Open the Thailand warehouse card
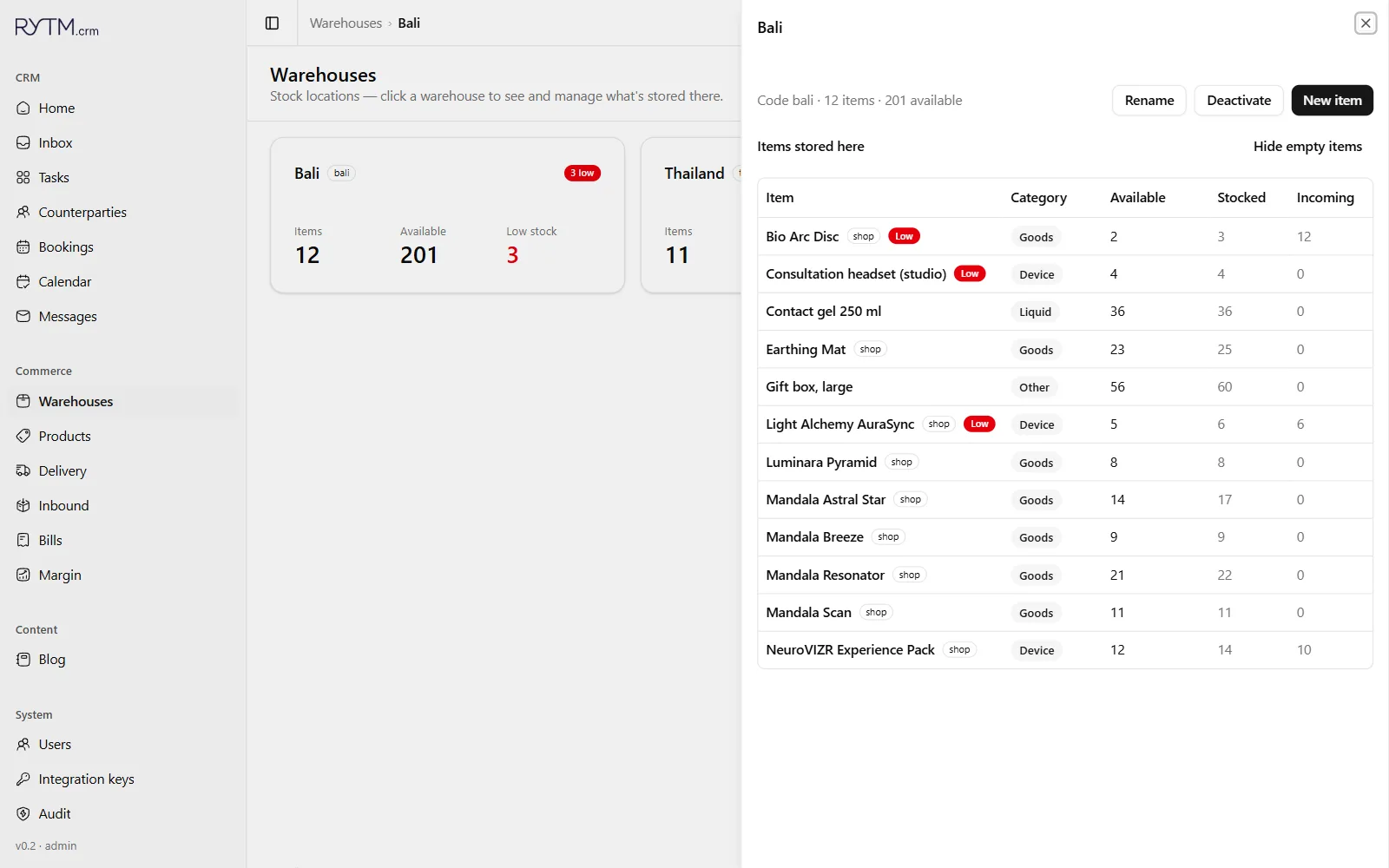The height and width of the screenshot is (868, 1389). pyautogui.click(x=691, y=215)
